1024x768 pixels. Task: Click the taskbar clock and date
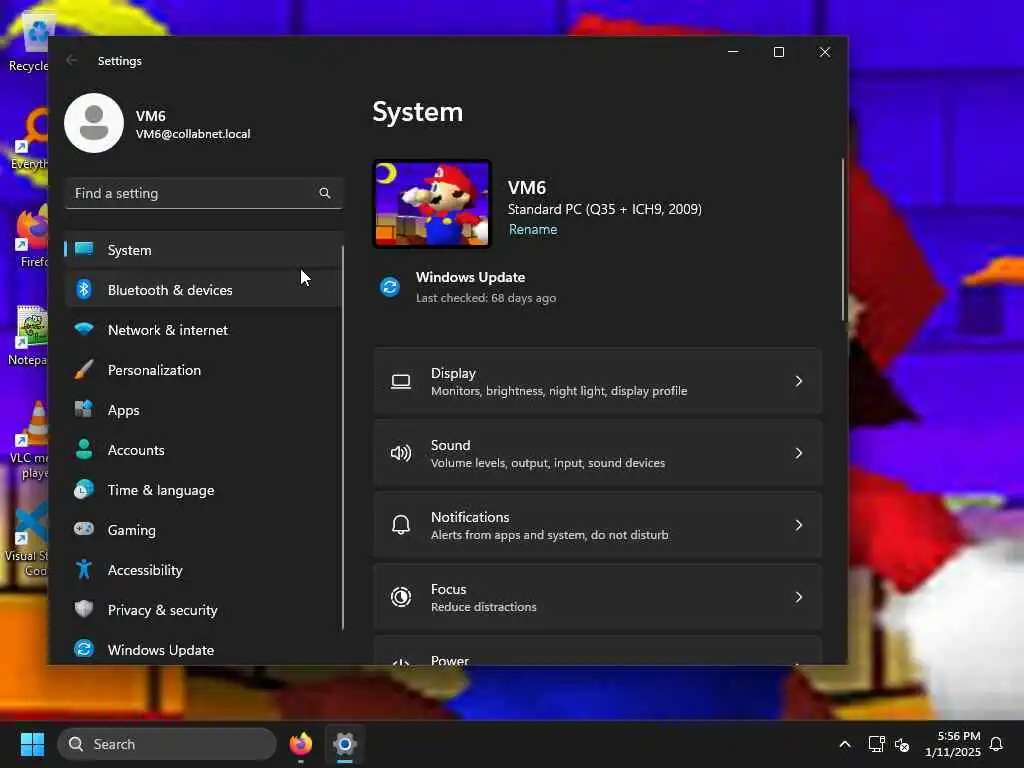tap(953, 744)
